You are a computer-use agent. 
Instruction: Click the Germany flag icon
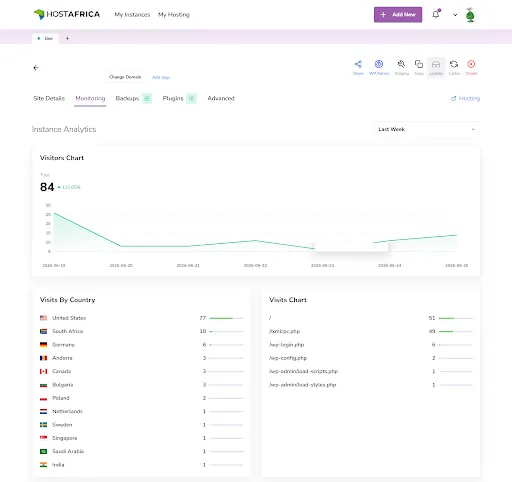43,345
